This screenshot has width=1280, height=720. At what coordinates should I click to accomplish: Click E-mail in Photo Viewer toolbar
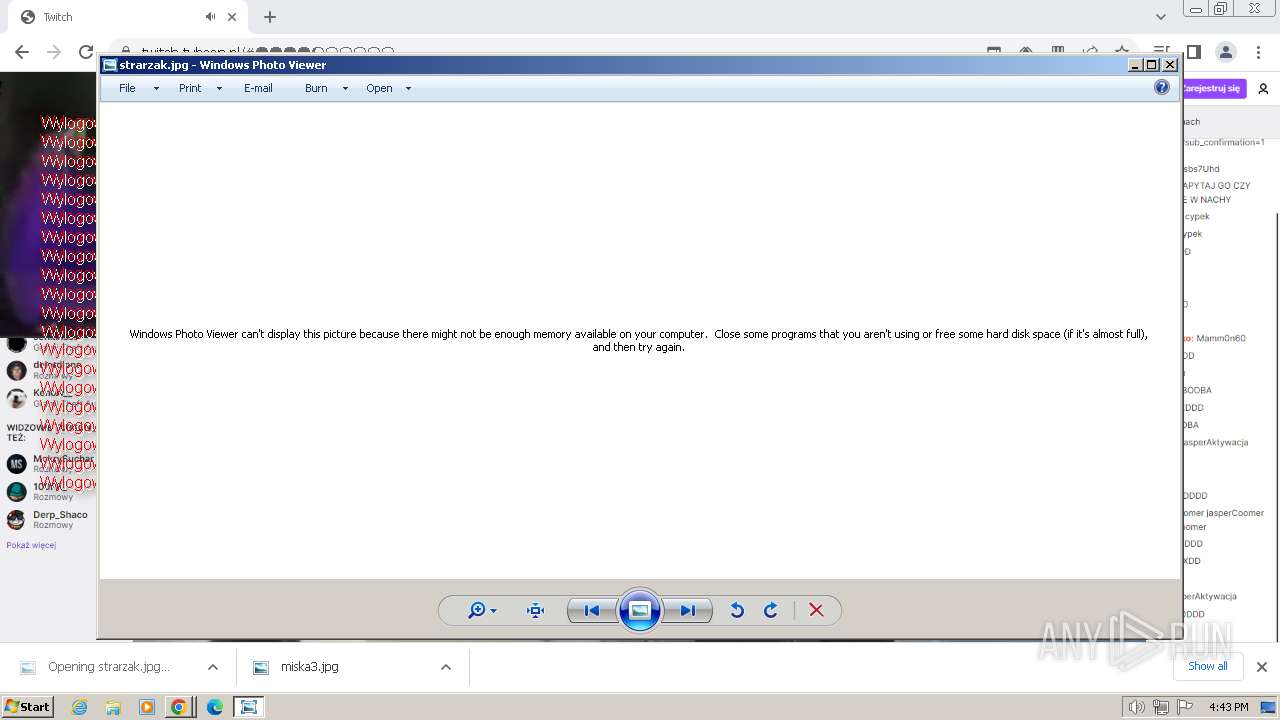(258, 88)
